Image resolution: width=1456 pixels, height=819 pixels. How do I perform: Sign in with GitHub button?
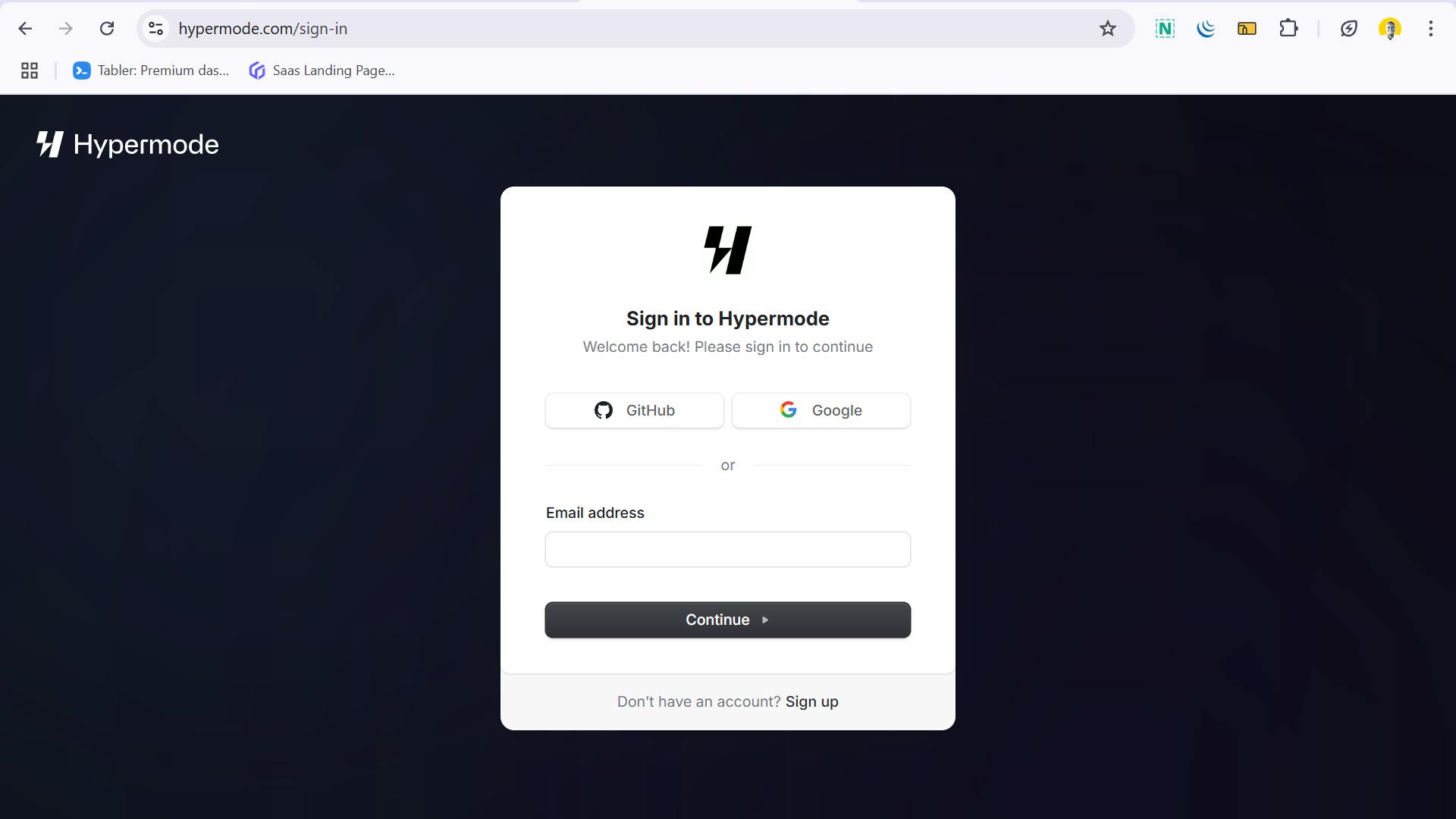coord(634,409)
